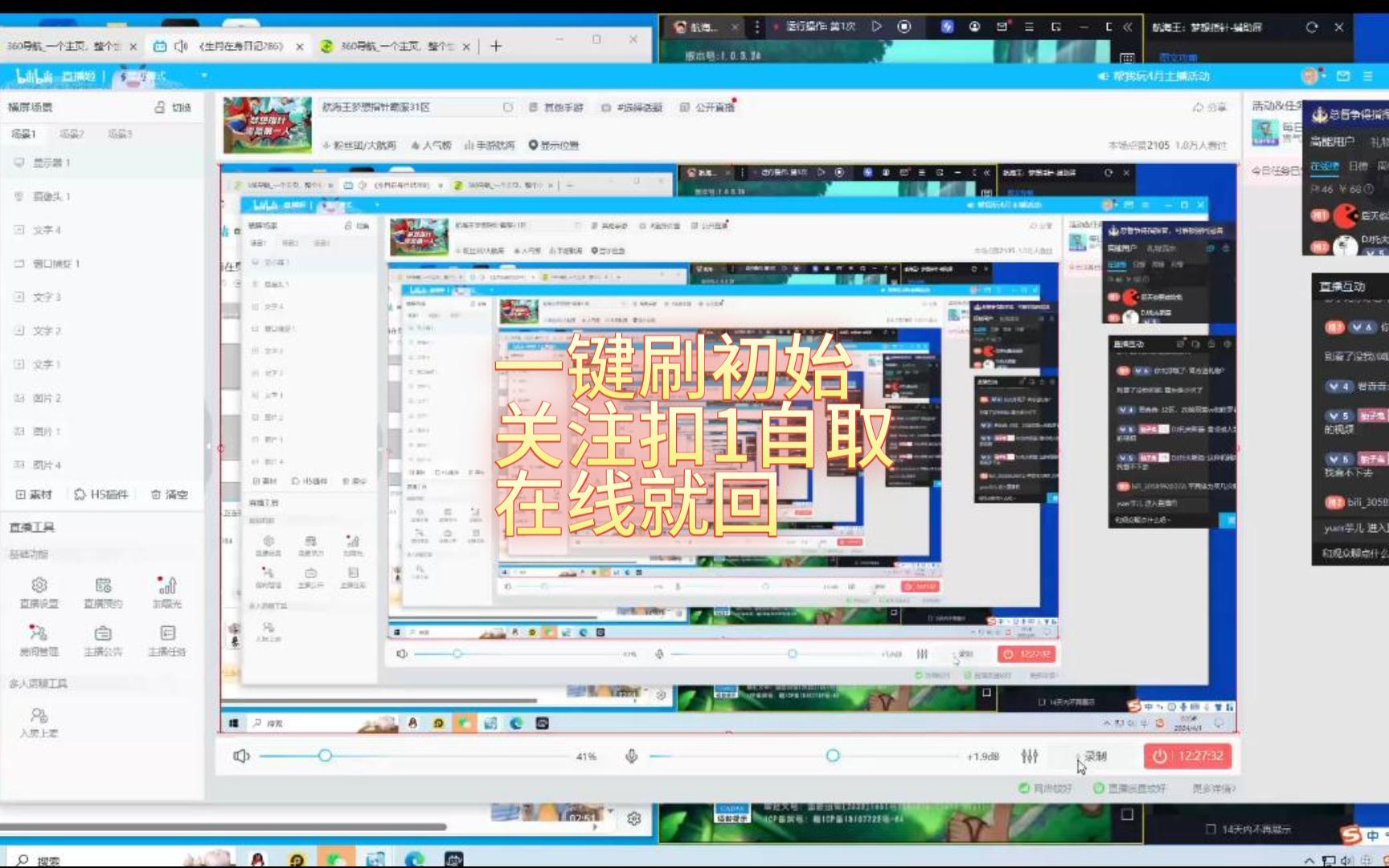1389x868 pixels.
Task: Open the 主播公告 announcement tool
Action: (103, 641)
